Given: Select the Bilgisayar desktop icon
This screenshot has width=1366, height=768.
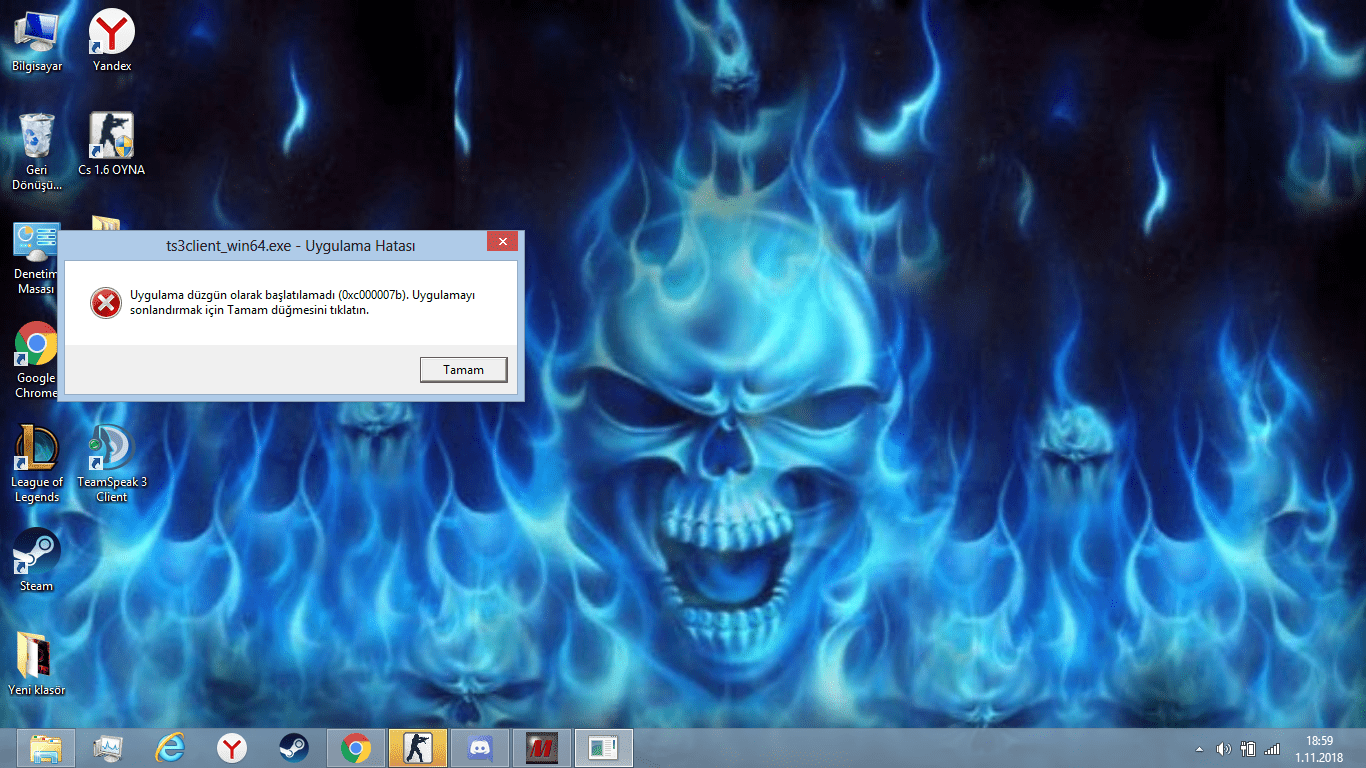Looking at the screenshot, I should (x=37, y=40).
